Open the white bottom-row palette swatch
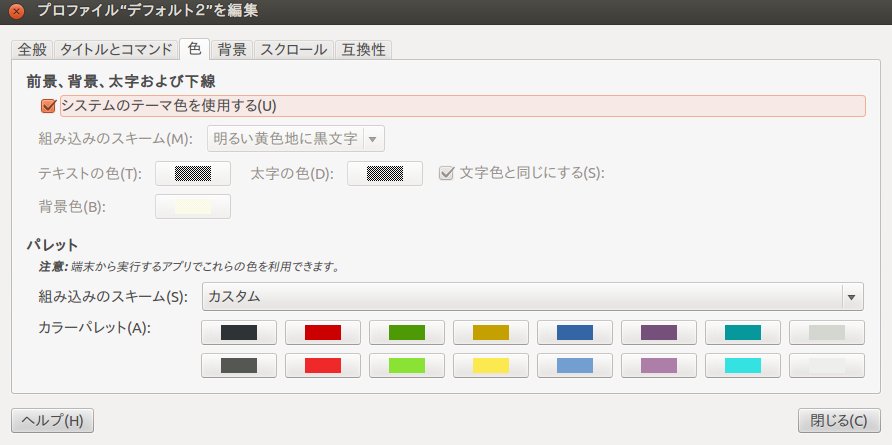Viewport: 892px width, 445px height. click(827, 365)
